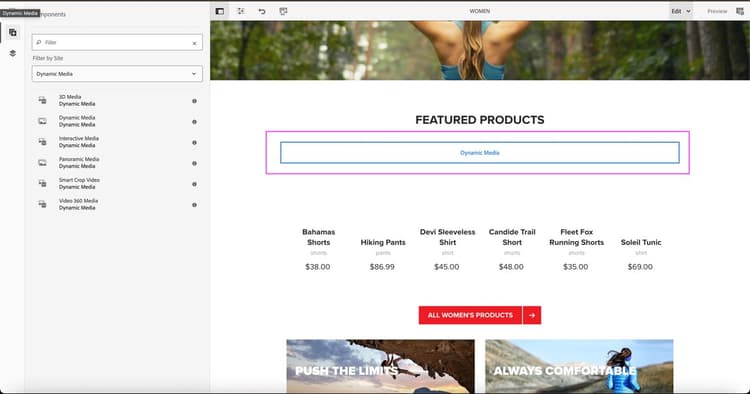Click the hero image of woman

(x=480, y=50)
